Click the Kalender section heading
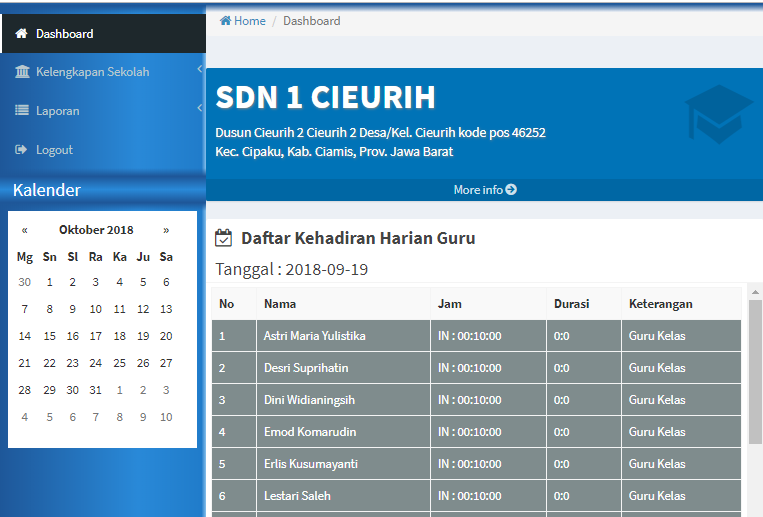This screenshot has height=517, width=763. tap(47, 190)
